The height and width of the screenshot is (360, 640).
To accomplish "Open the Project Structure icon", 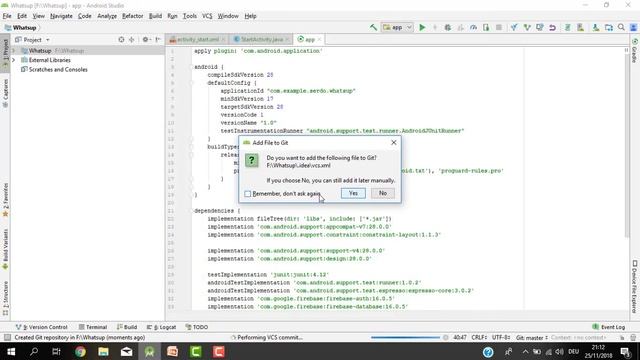I will tap(609, 27).
